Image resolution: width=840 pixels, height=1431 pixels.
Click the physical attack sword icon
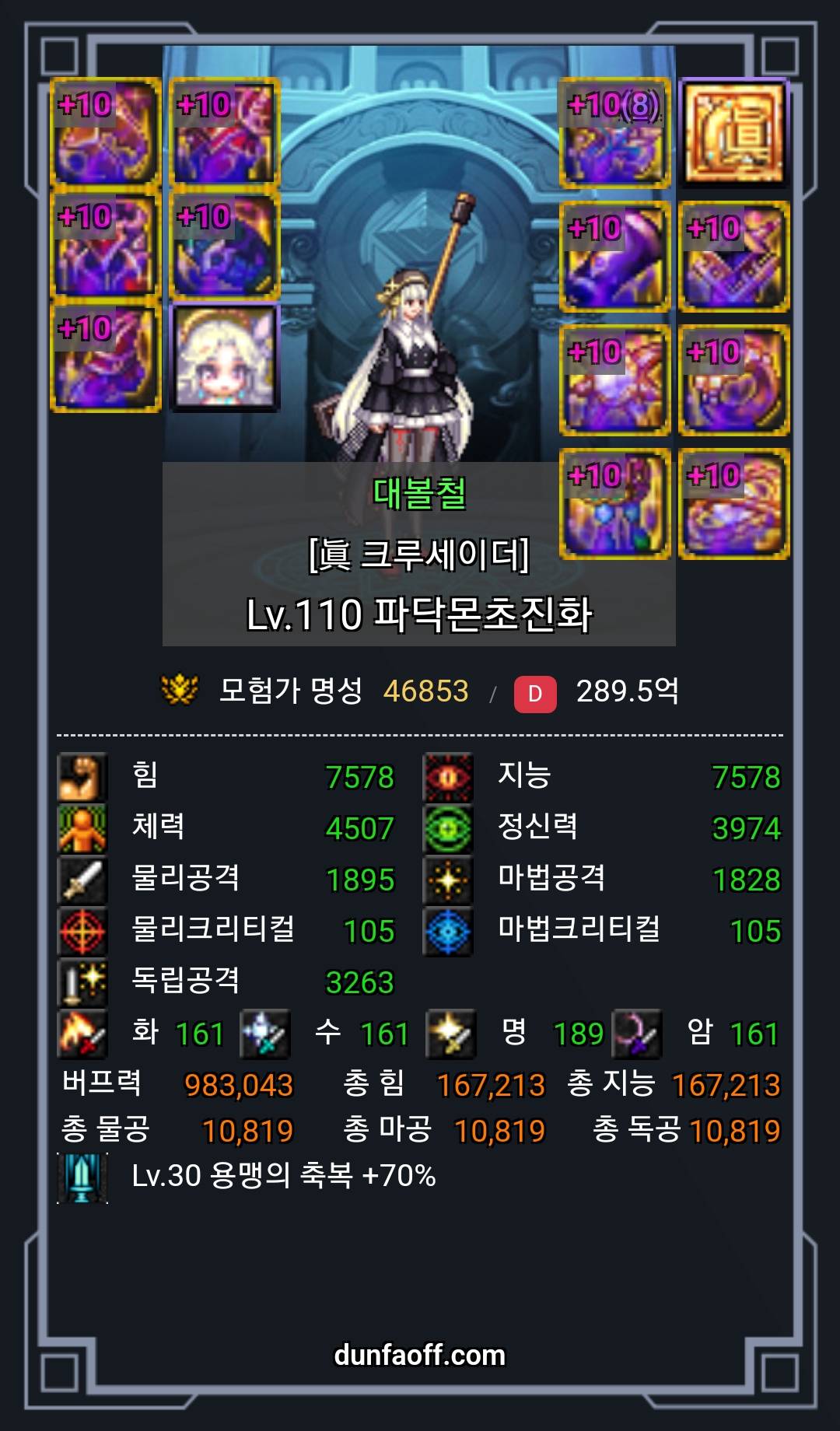click(x=82, y=879)
